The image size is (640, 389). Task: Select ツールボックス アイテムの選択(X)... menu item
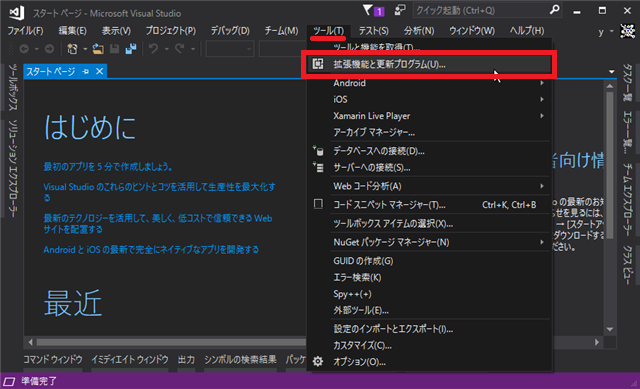(429, 224)
